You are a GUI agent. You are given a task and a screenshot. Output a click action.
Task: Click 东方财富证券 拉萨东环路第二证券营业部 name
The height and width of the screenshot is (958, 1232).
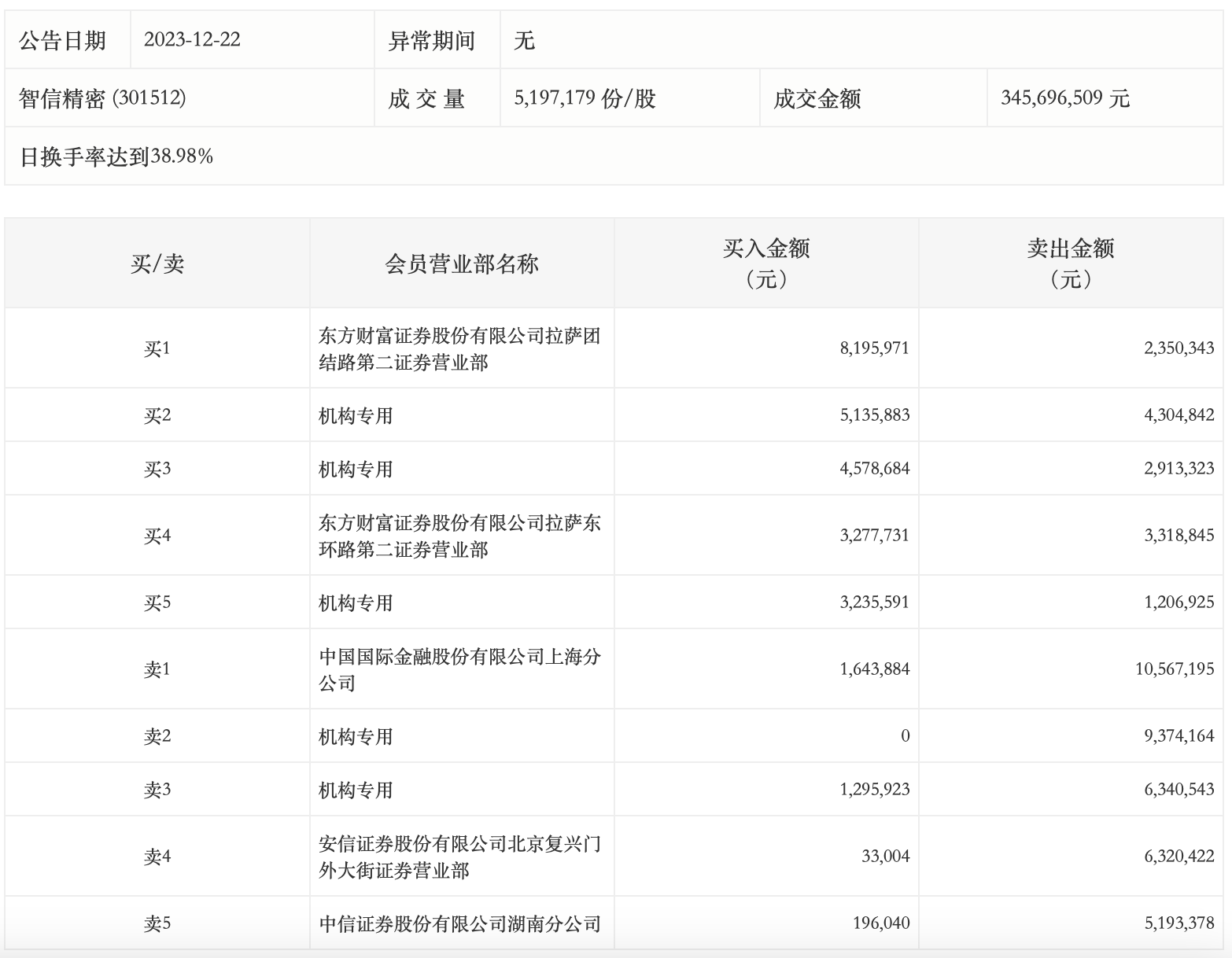[459, 536]
